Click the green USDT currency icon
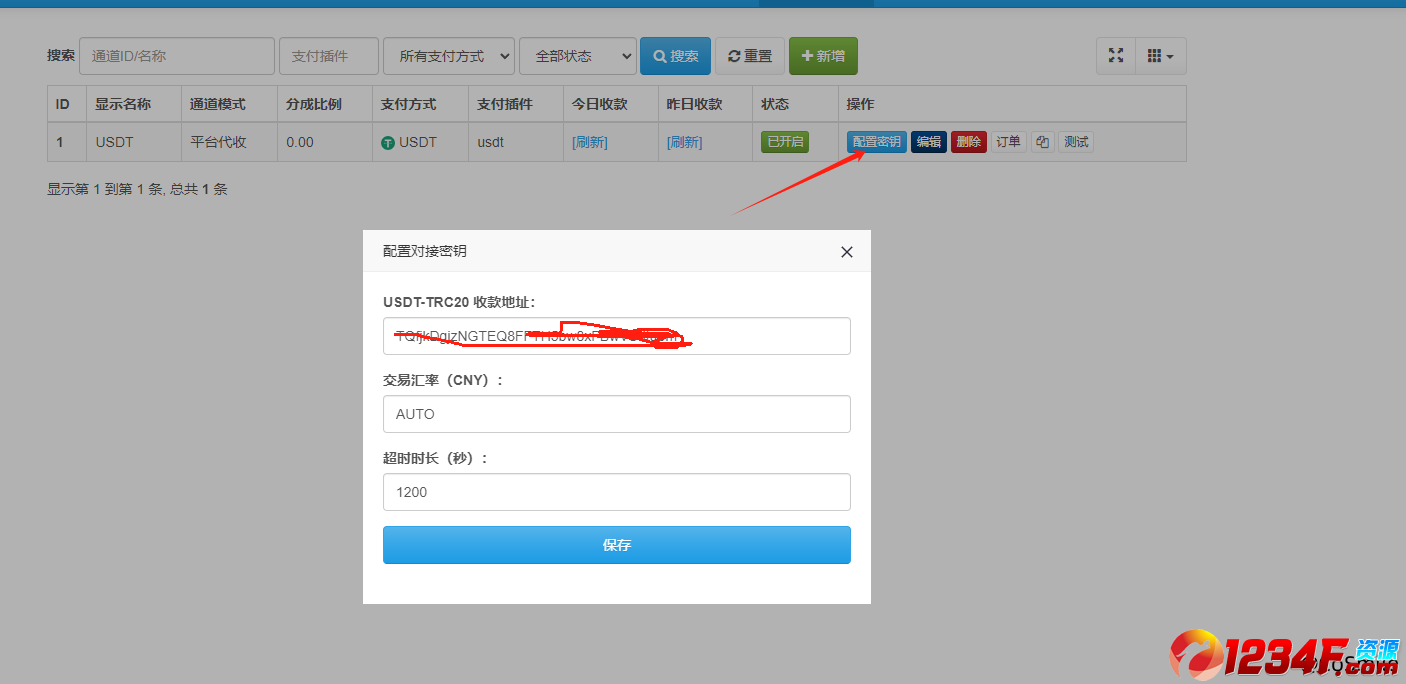1406x684 pixels. coord(388,143)
